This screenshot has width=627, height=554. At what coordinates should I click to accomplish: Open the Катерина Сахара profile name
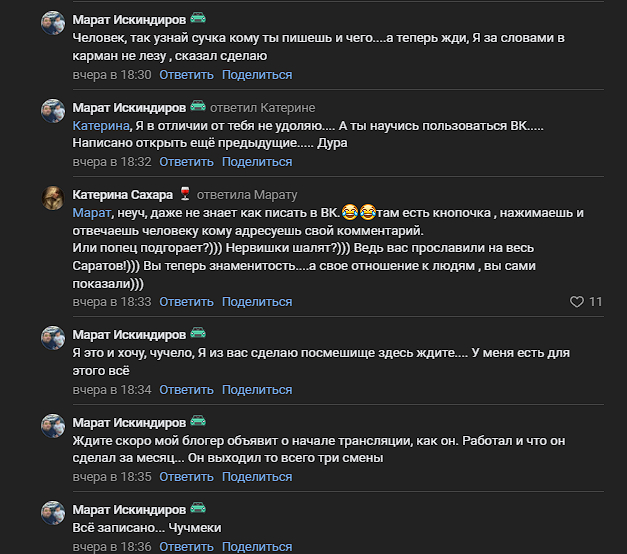pyautogui.click(x=123, y=195)
